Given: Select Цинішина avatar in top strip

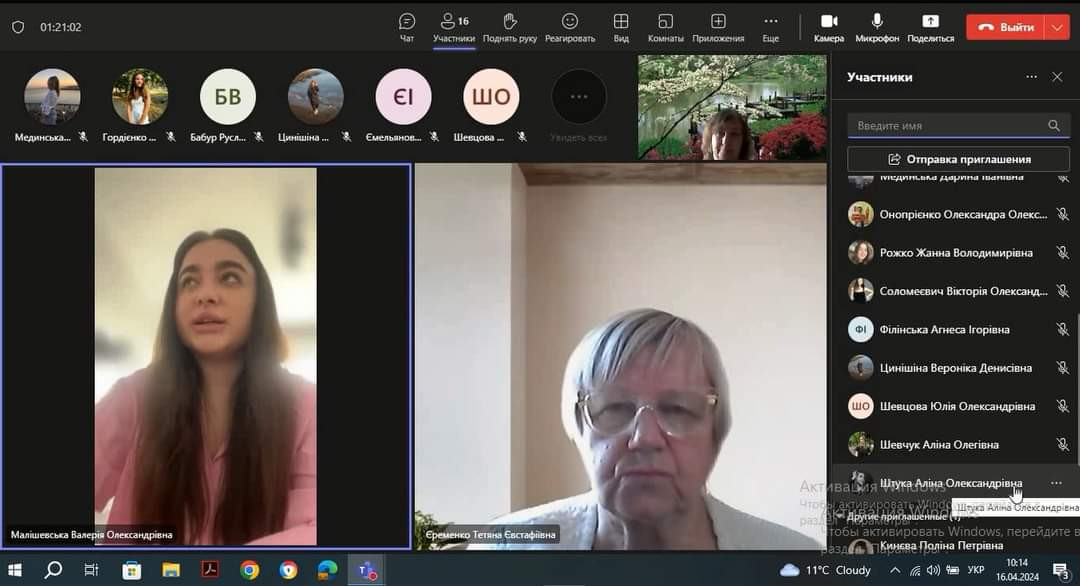Looking at the screenshot, I should point(315,96).
